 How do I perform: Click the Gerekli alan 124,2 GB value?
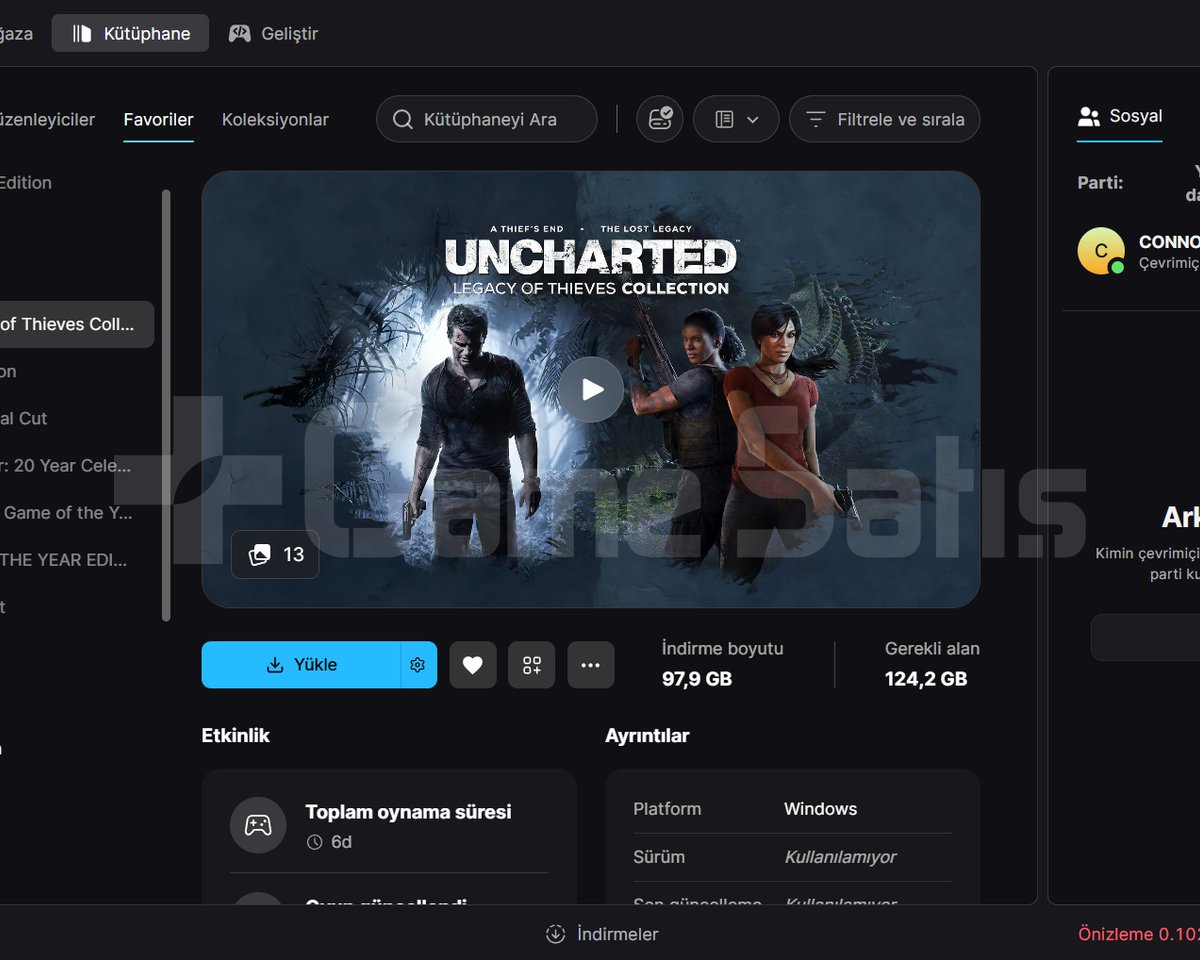coord(926,679)
